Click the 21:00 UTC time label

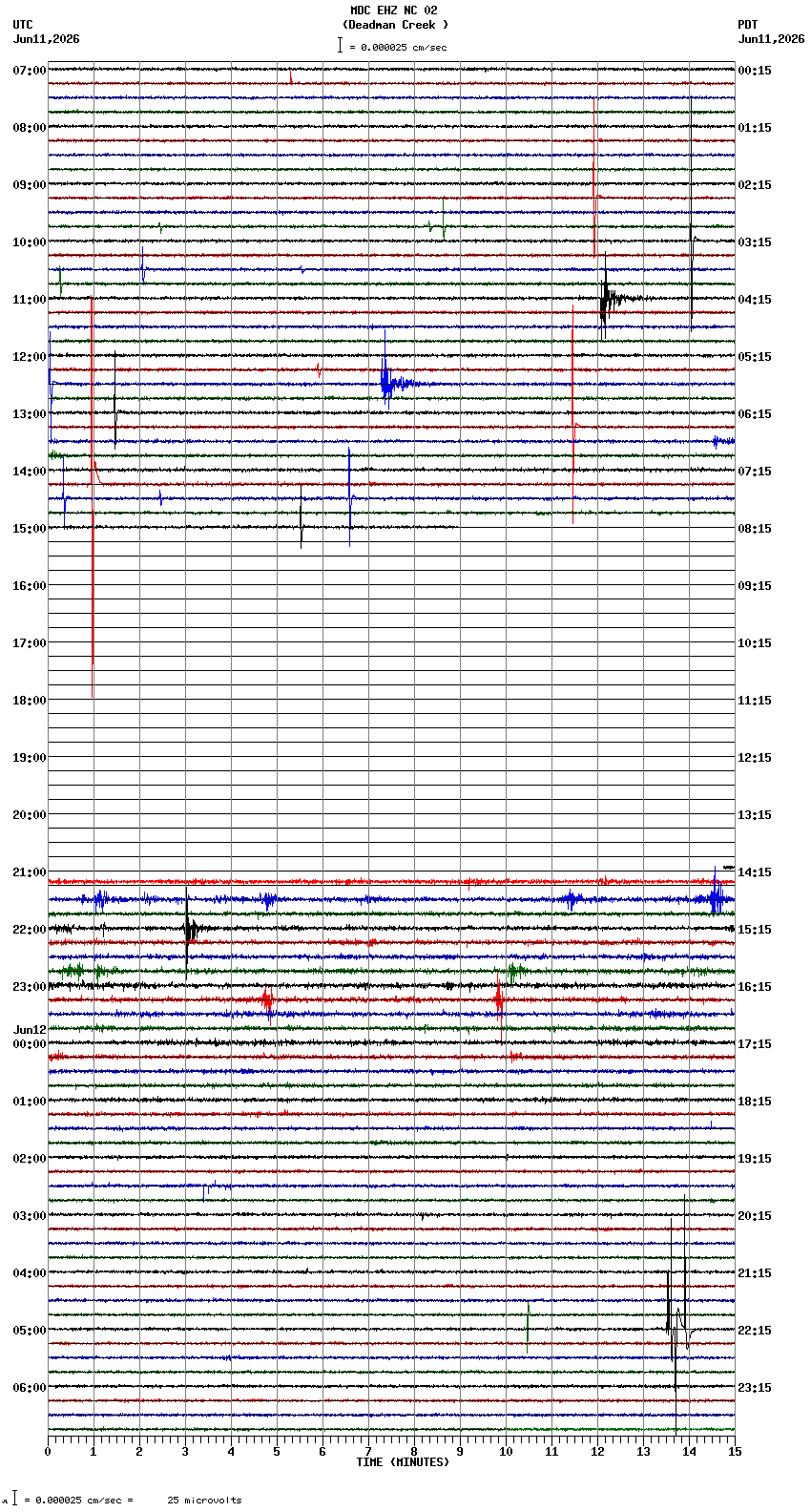(30, 872)
